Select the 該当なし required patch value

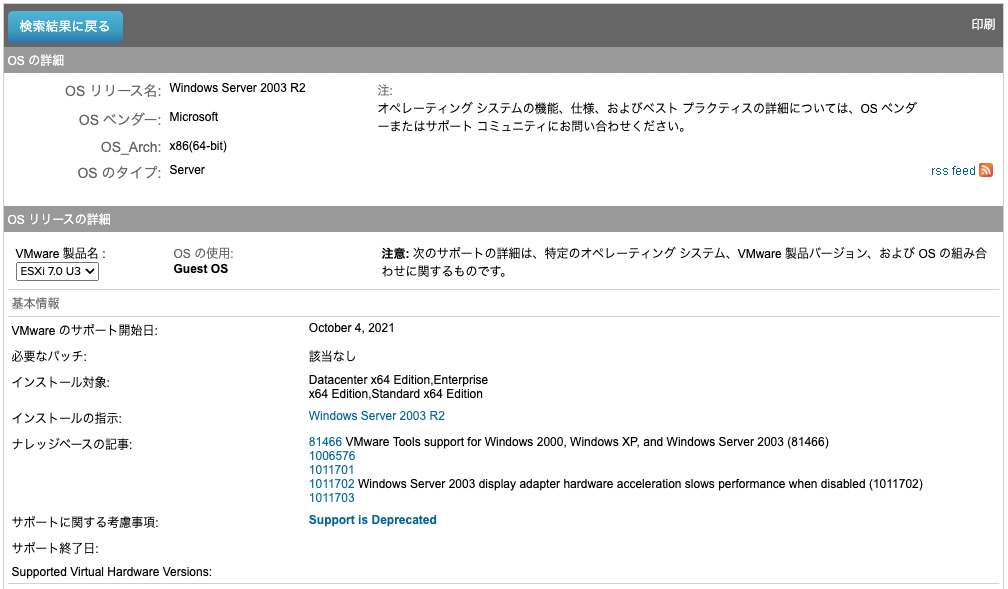332,356
